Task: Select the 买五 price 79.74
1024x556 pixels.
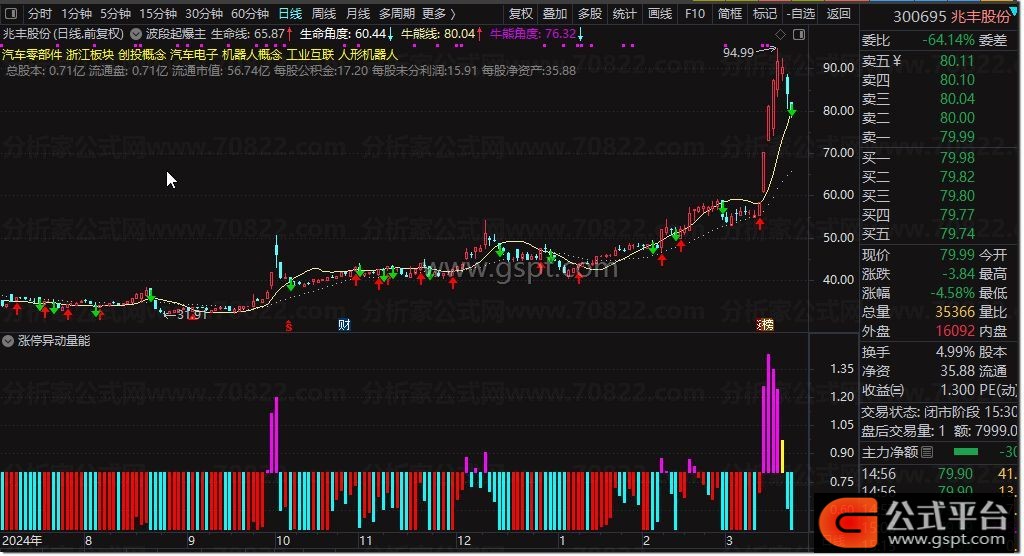Action: [957, 233]
